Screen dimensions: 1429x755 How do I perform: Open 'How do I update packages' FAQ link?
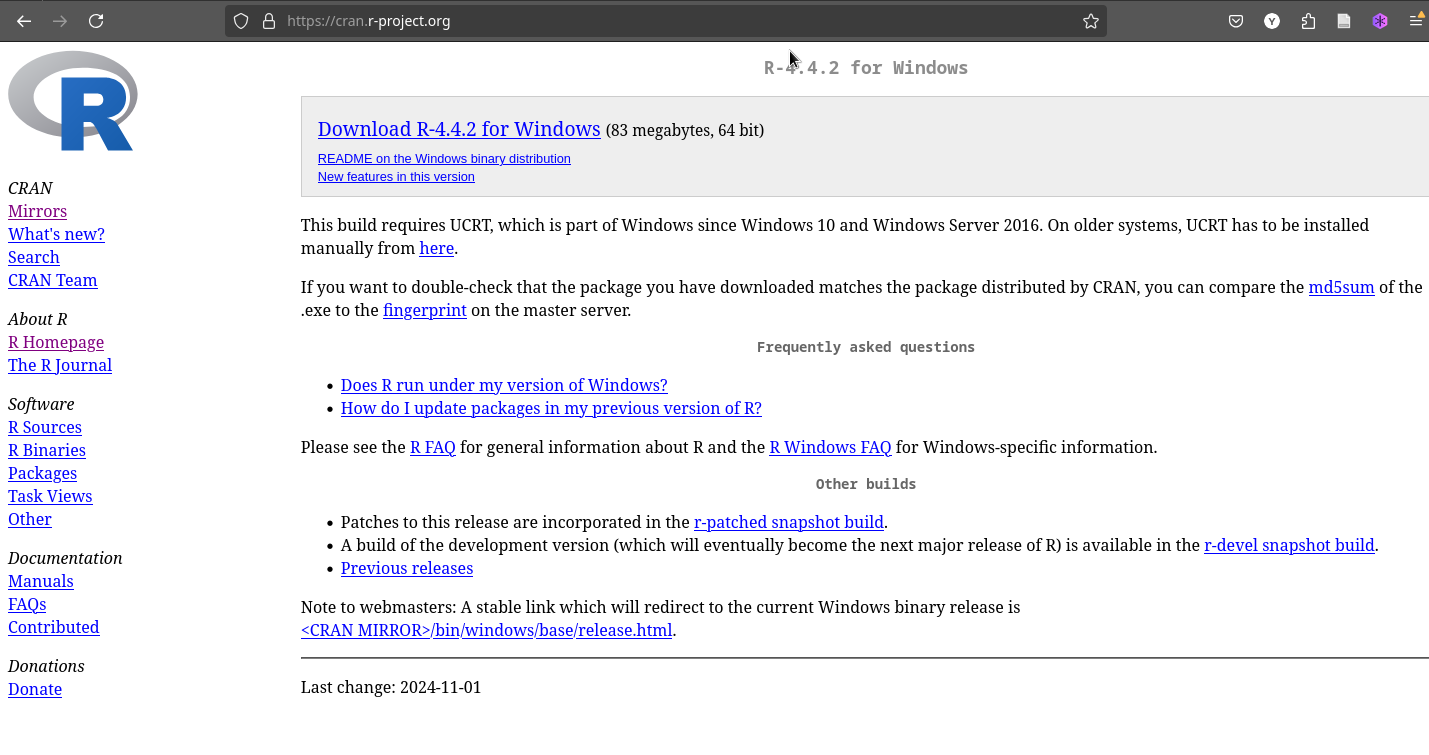point(551,408)
